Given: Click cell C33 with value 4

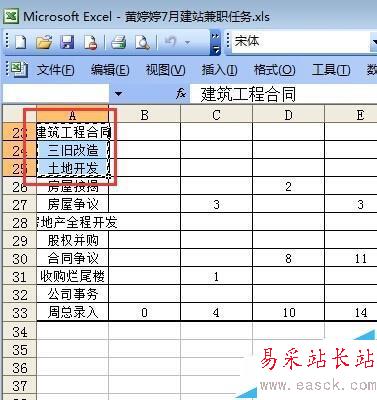Looking at the screenshot, I should [217, 312].
